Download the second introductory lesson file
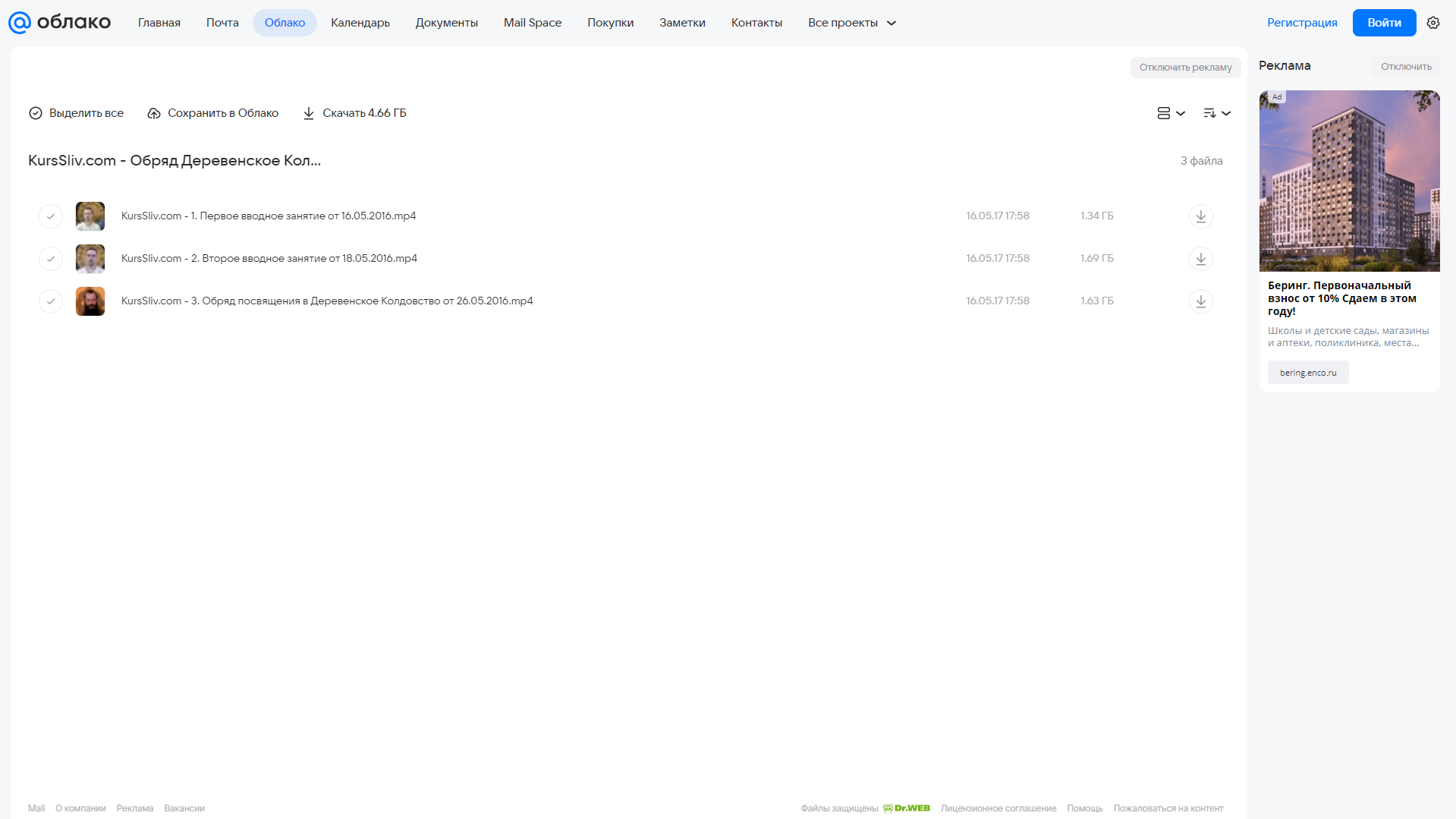 tap(1200, 259)
